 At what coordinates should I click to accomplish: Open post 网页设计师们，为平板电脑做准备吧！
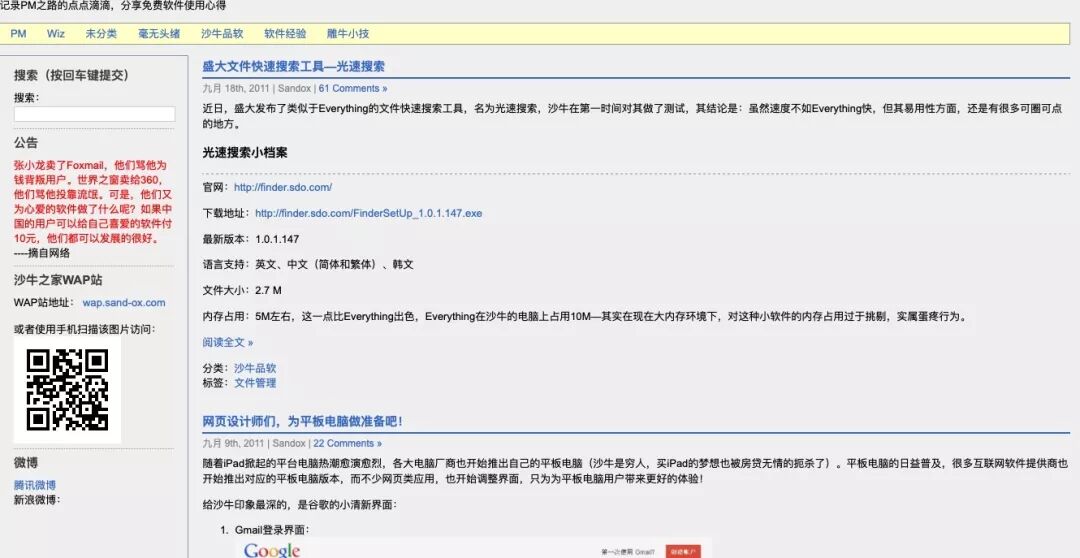point(302,422)
